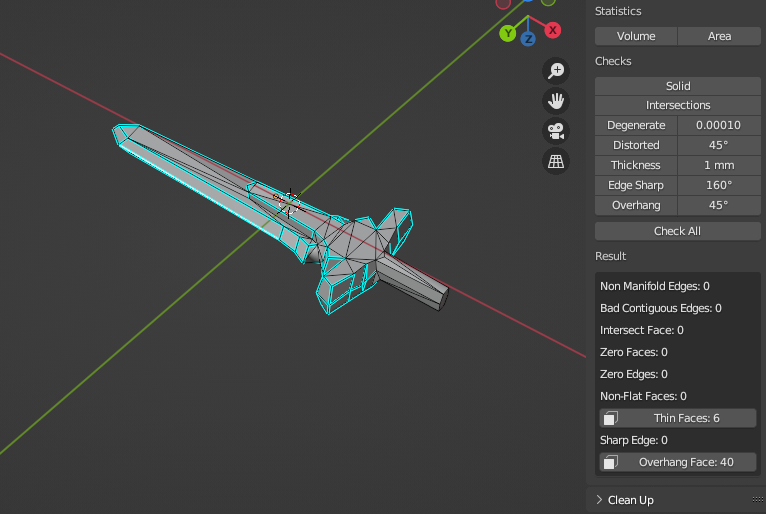Click the Volume statistics button
This screenshot has height=514, width=766.
click(636, 36)
